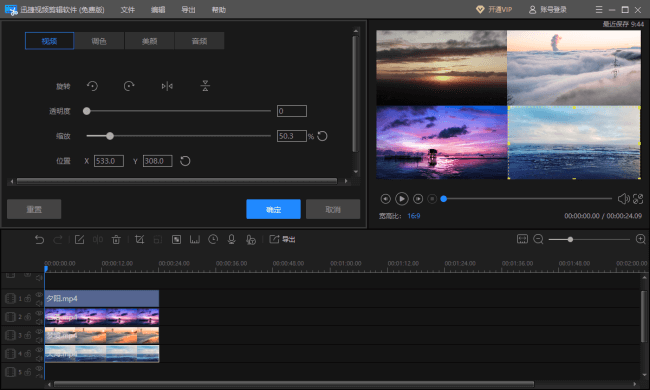The image size is (650, 390).
Task: Hide track 4 with eye icon
Action: pyautogui.click(x=39, y=350)
